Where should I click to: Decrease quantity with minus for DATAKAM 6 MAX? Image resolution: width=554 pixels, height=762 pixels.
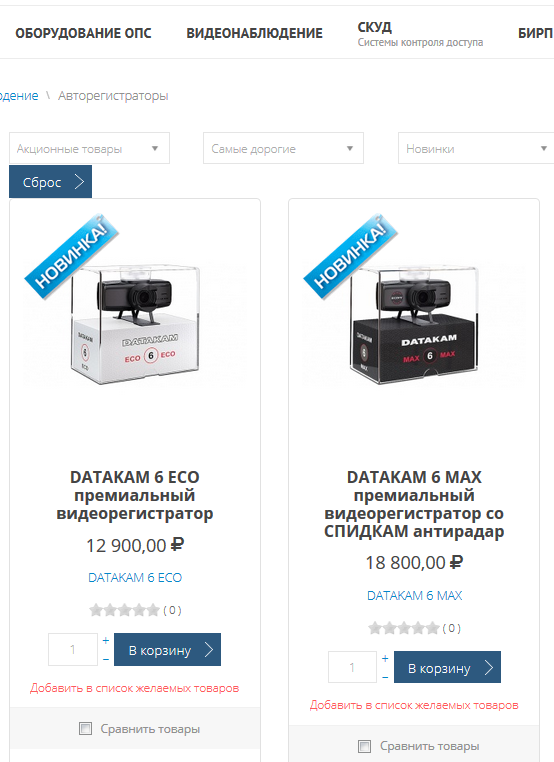[x=385, y=677]
